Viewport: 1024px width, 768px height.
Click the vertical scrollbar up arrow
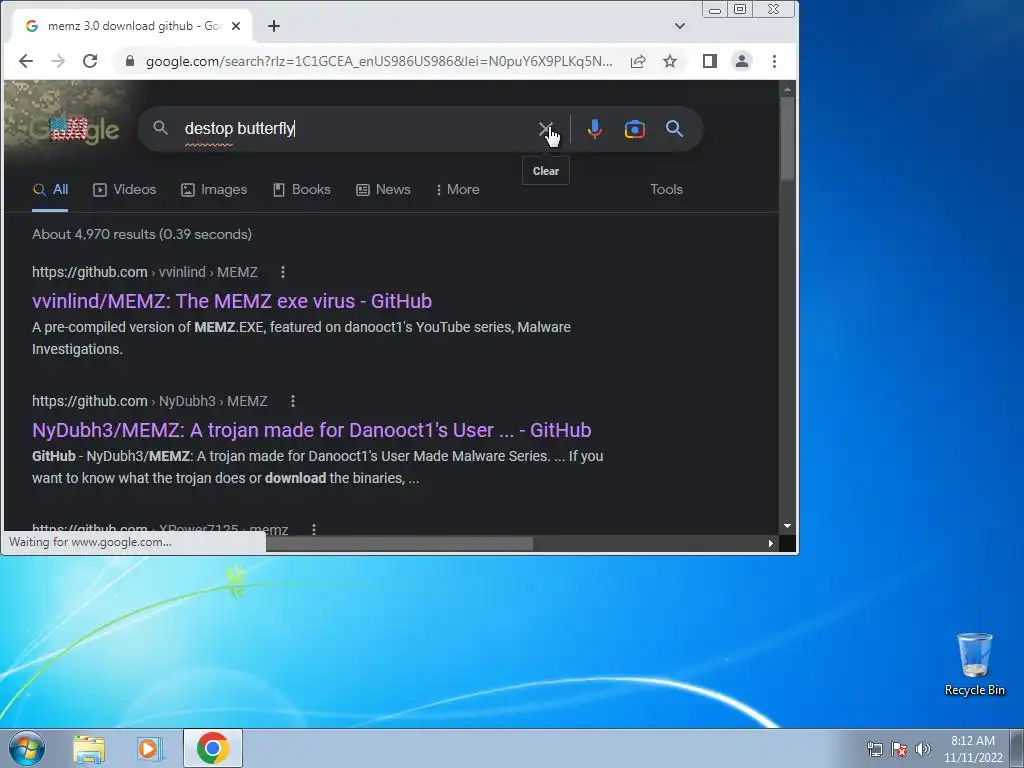[x=787, y=88]
